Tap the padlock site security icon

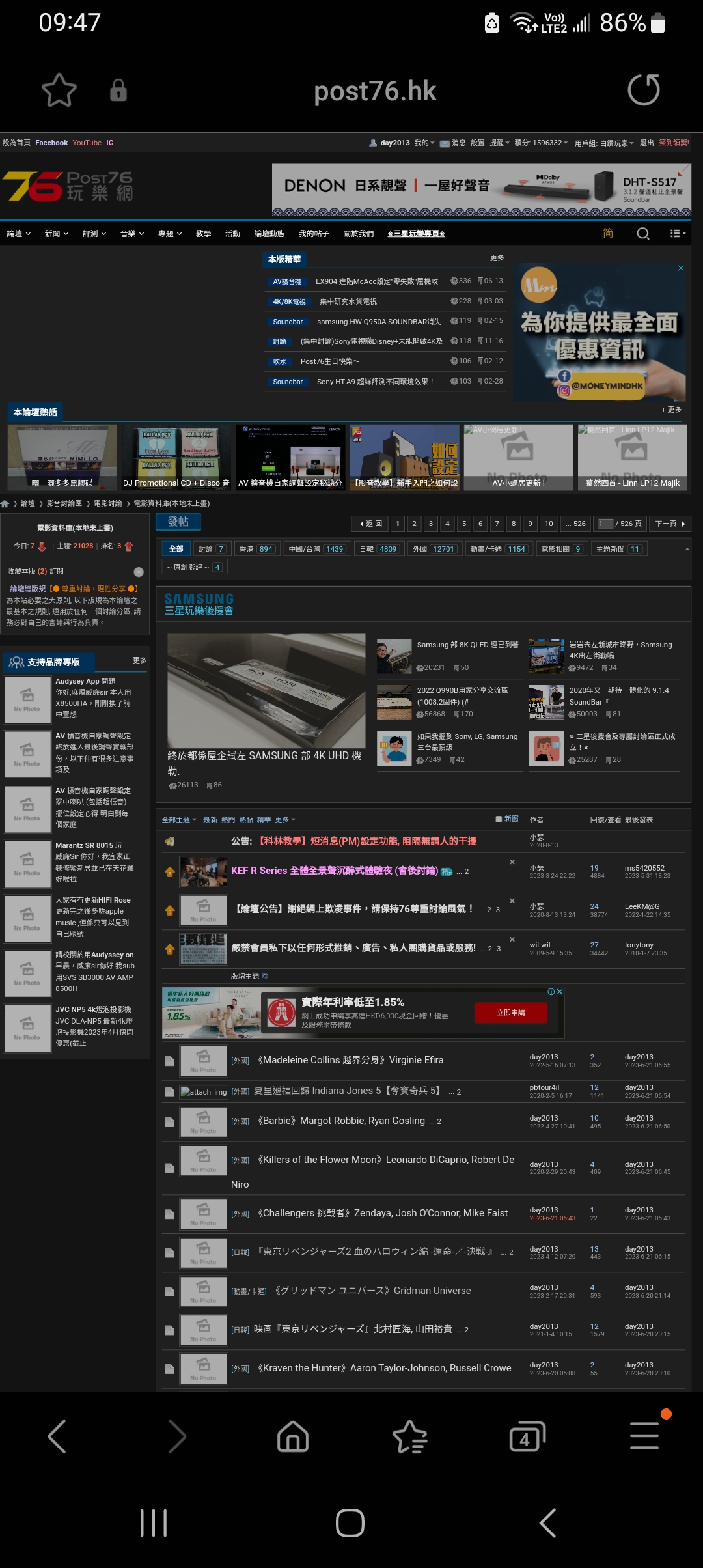coord(118,90)
